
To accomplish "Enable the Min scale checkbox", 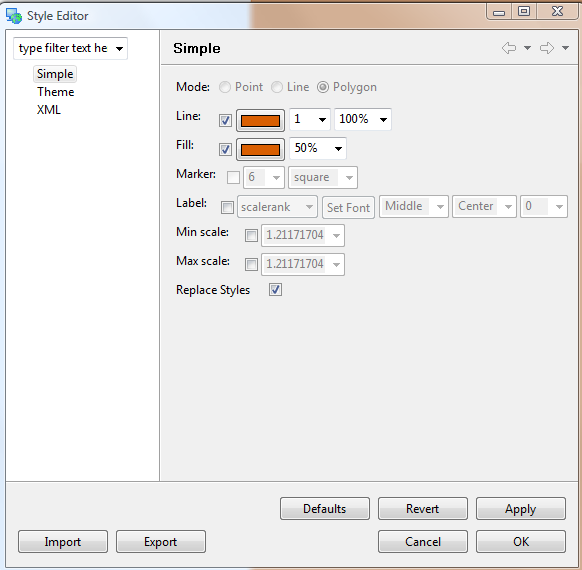I will (251, 235).
